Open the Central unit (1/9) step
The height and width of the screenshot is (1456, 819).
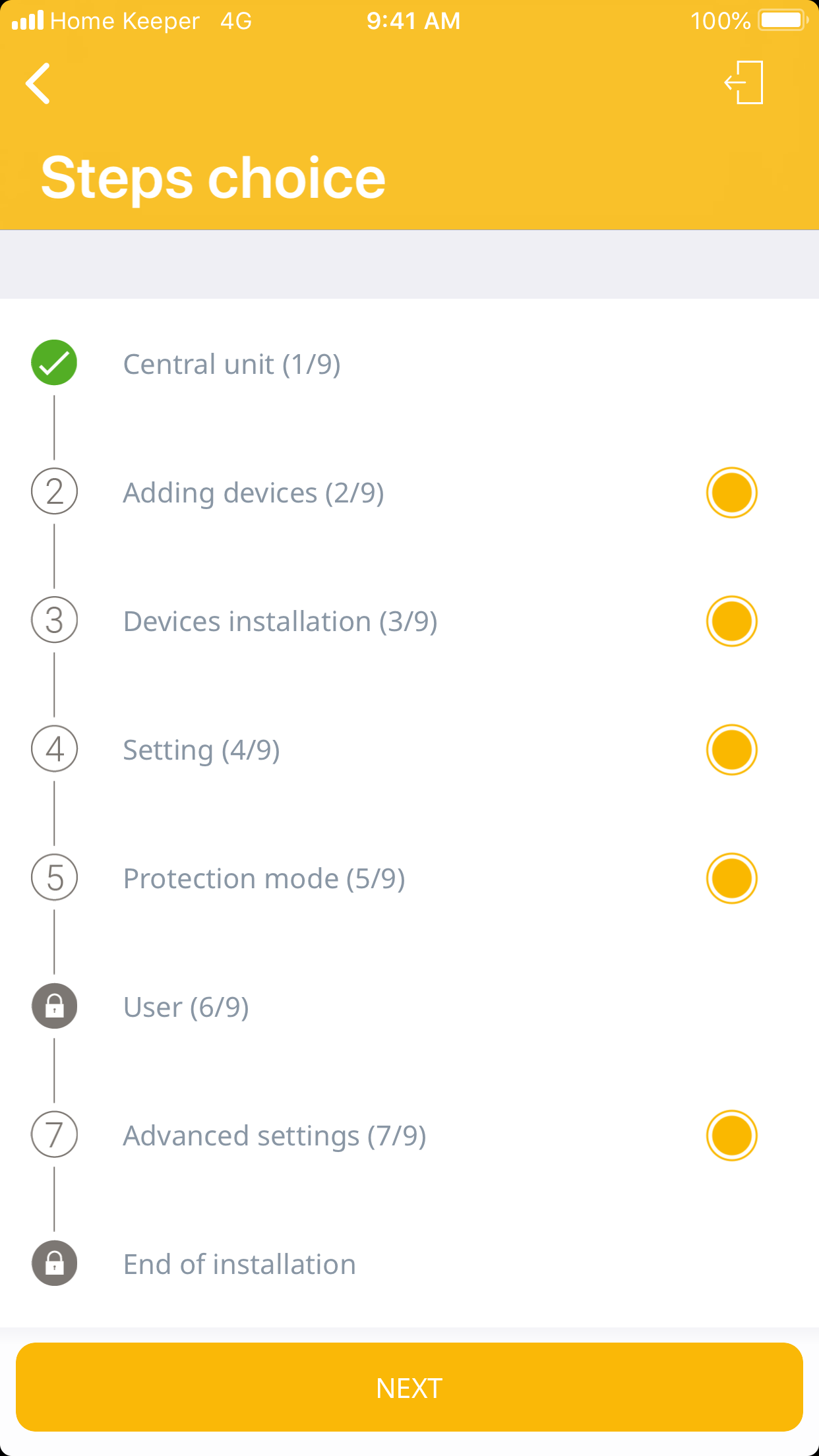click(x=231, y=364)
